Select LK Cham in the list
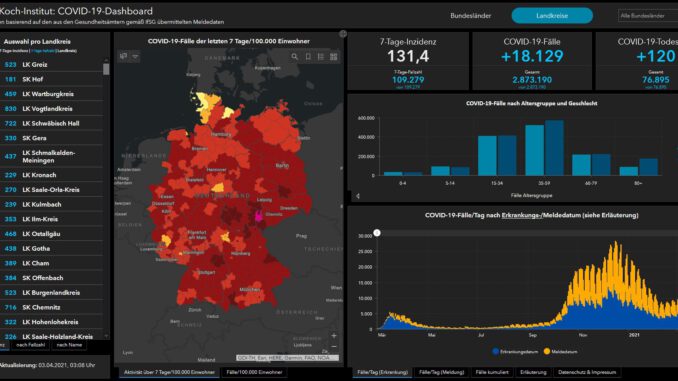The height and width of the screenshot is (381, 678). click(51, 263)
